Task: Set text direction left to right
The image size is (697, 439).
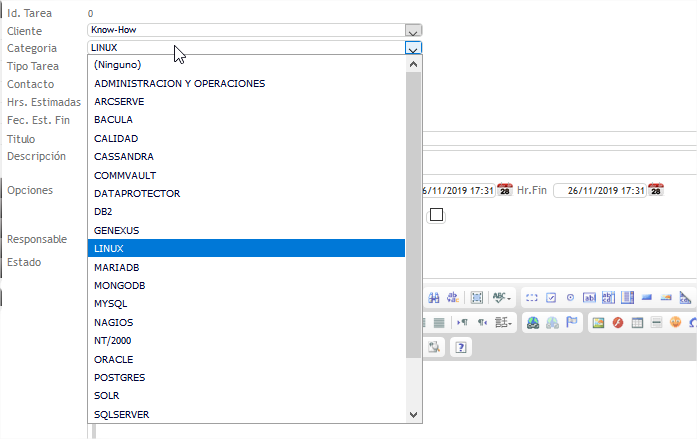Action: pos(462,323)
